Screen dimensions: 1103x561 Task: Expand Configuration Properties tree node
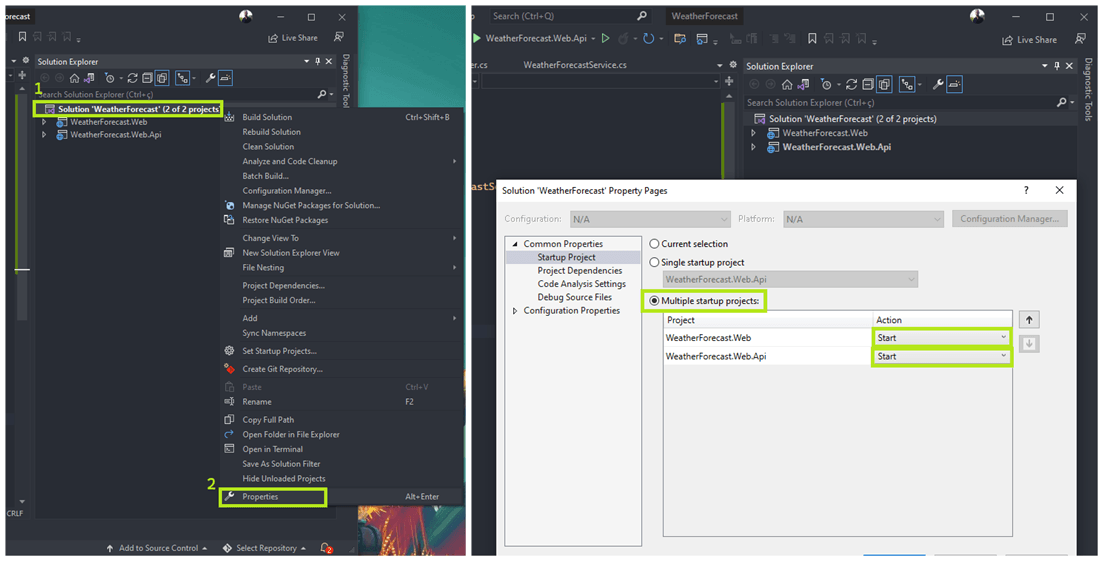point(515,311)
